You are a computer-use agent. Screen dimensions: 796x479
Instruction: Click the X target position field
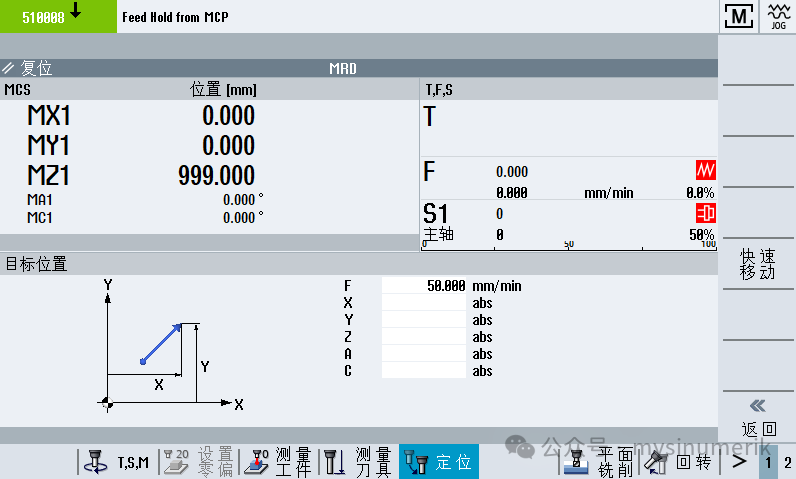(424, 303)
